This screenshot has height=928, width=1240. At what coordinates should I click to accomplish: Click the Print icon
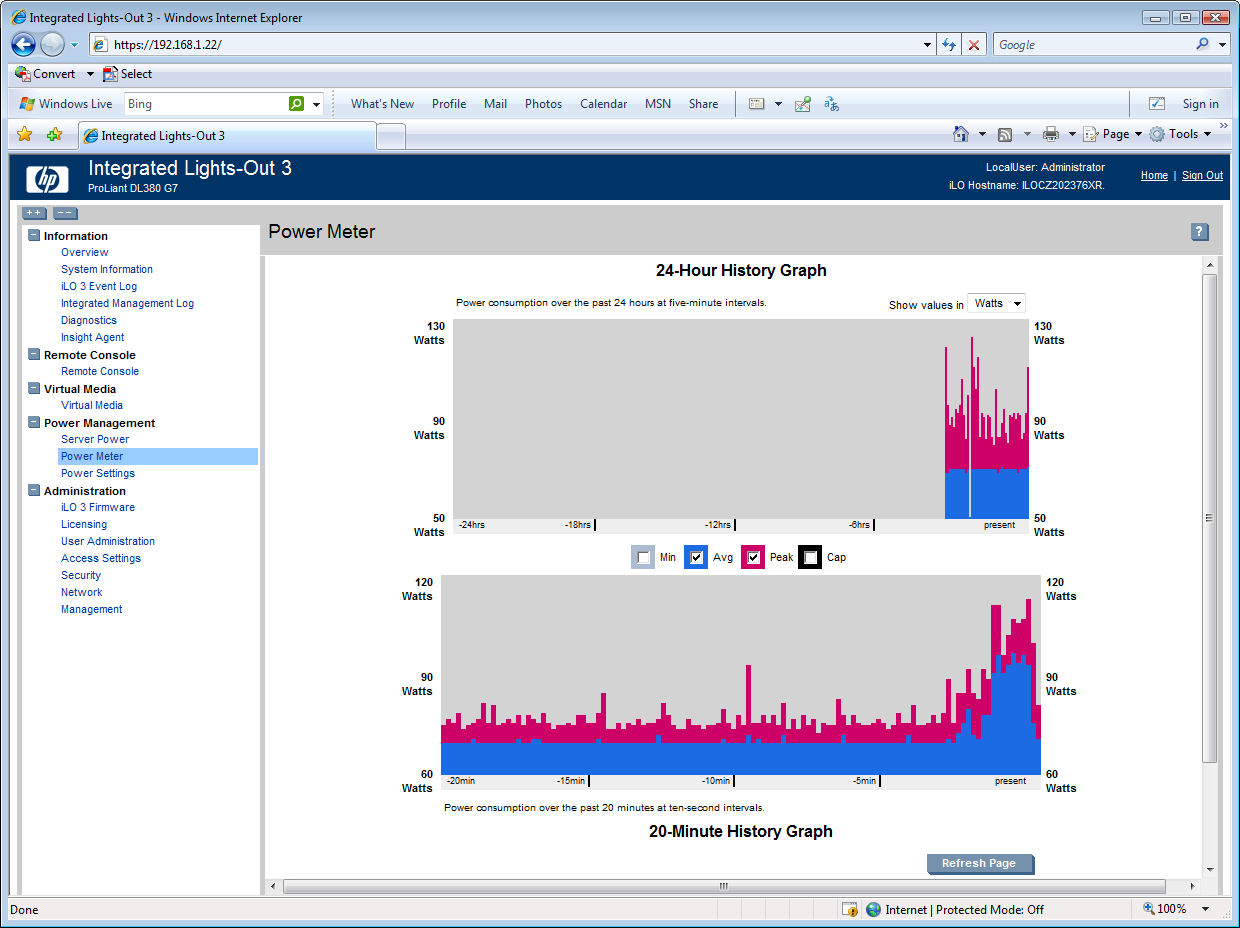point(1051,134)
